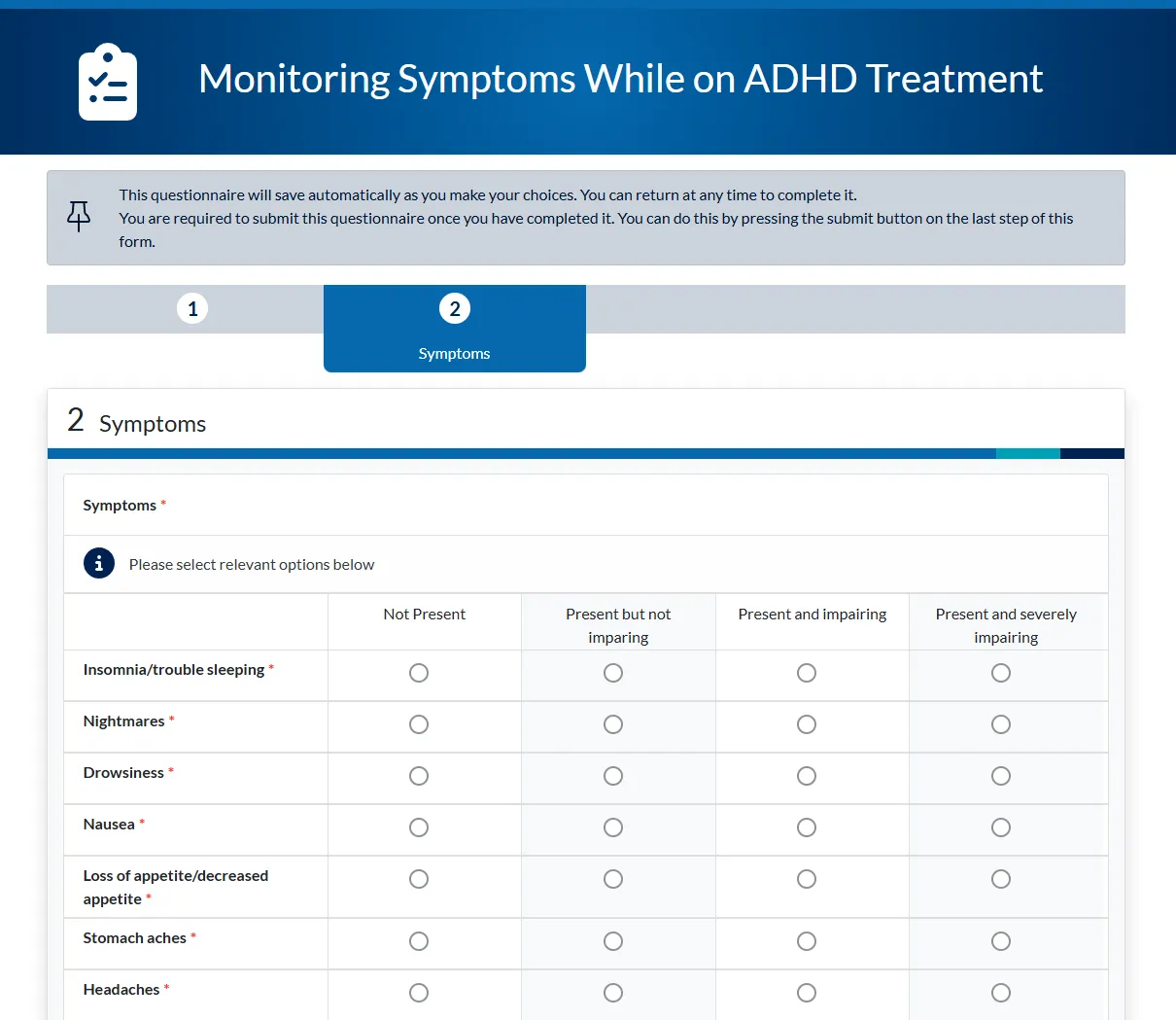Click the info icon beside select options text
The height and width of the screenshot is (1020, 1176).
99,564
